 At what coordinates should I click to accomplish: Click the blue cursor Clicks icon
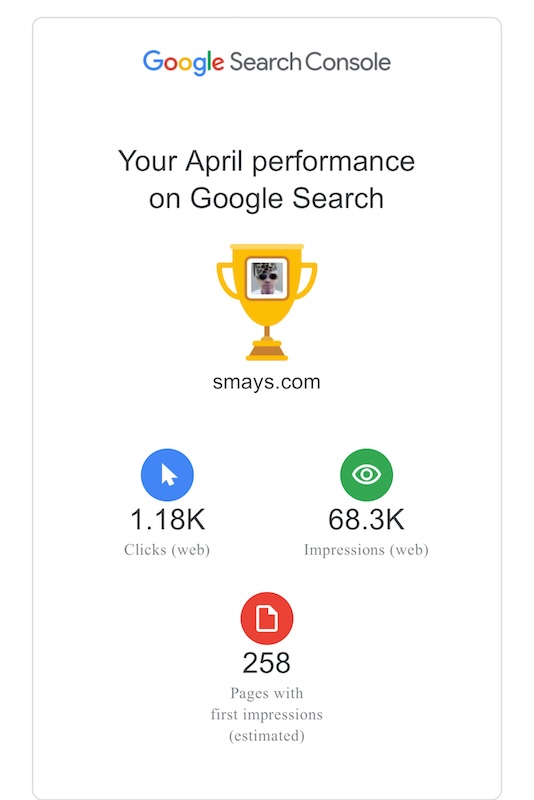point(167,474)
